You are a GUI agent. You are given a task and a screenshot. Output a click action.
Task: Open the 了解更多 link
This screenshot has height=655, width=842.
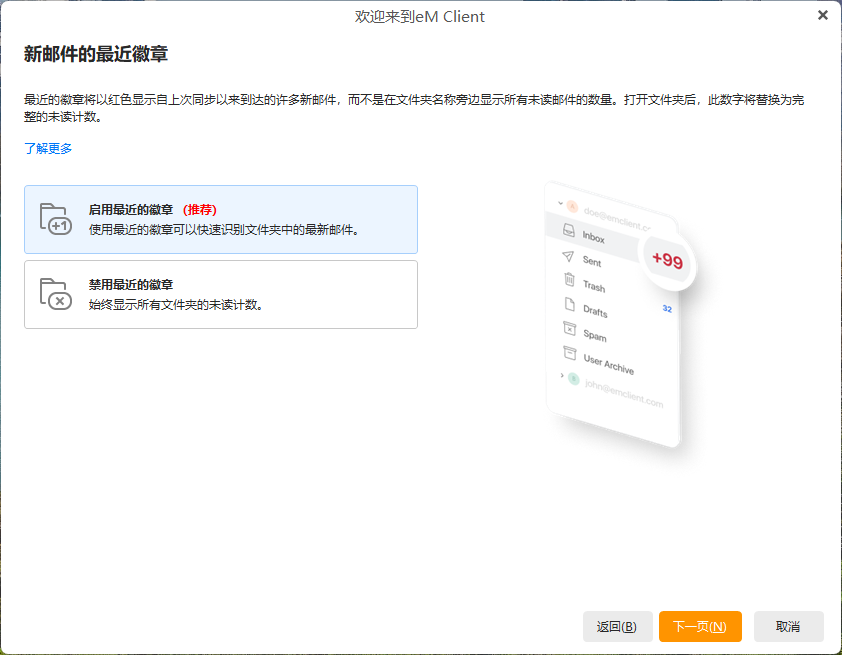(x=48, y=148)
